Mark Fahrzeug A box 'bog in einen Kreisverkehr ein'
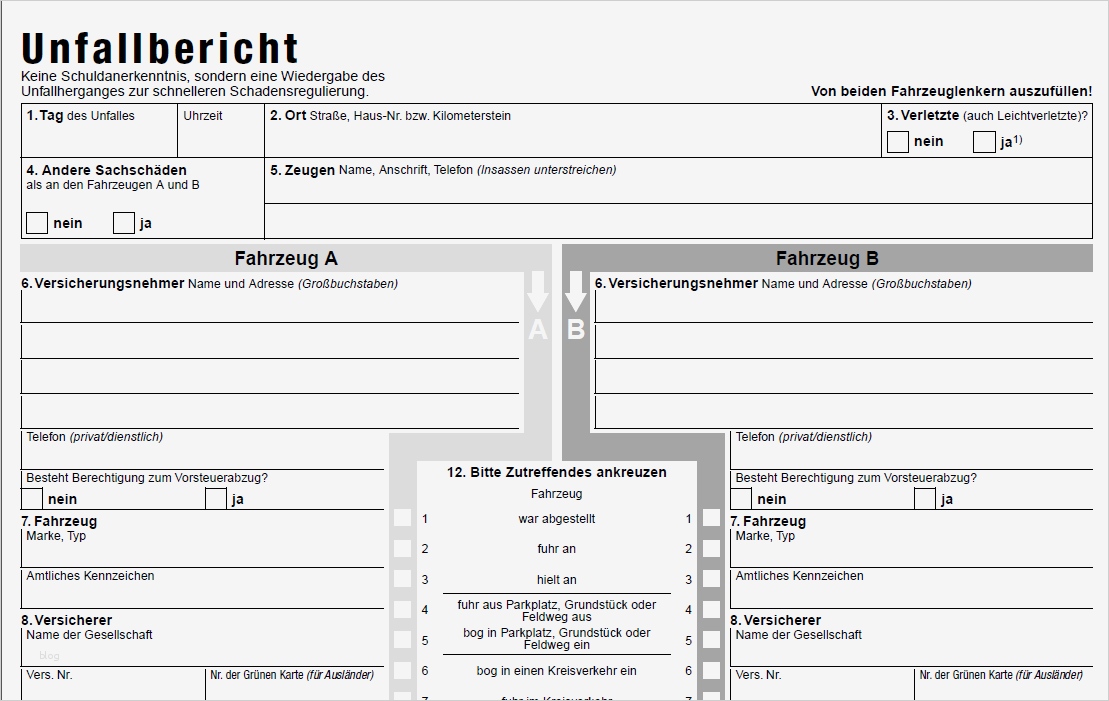Viewport: 1109px width, 701px height. [x=402, y=670]
